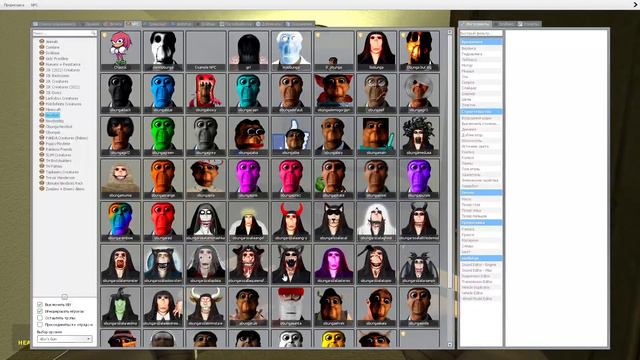Select the Zombies + Enemy Aliens category

click(65, 189)
